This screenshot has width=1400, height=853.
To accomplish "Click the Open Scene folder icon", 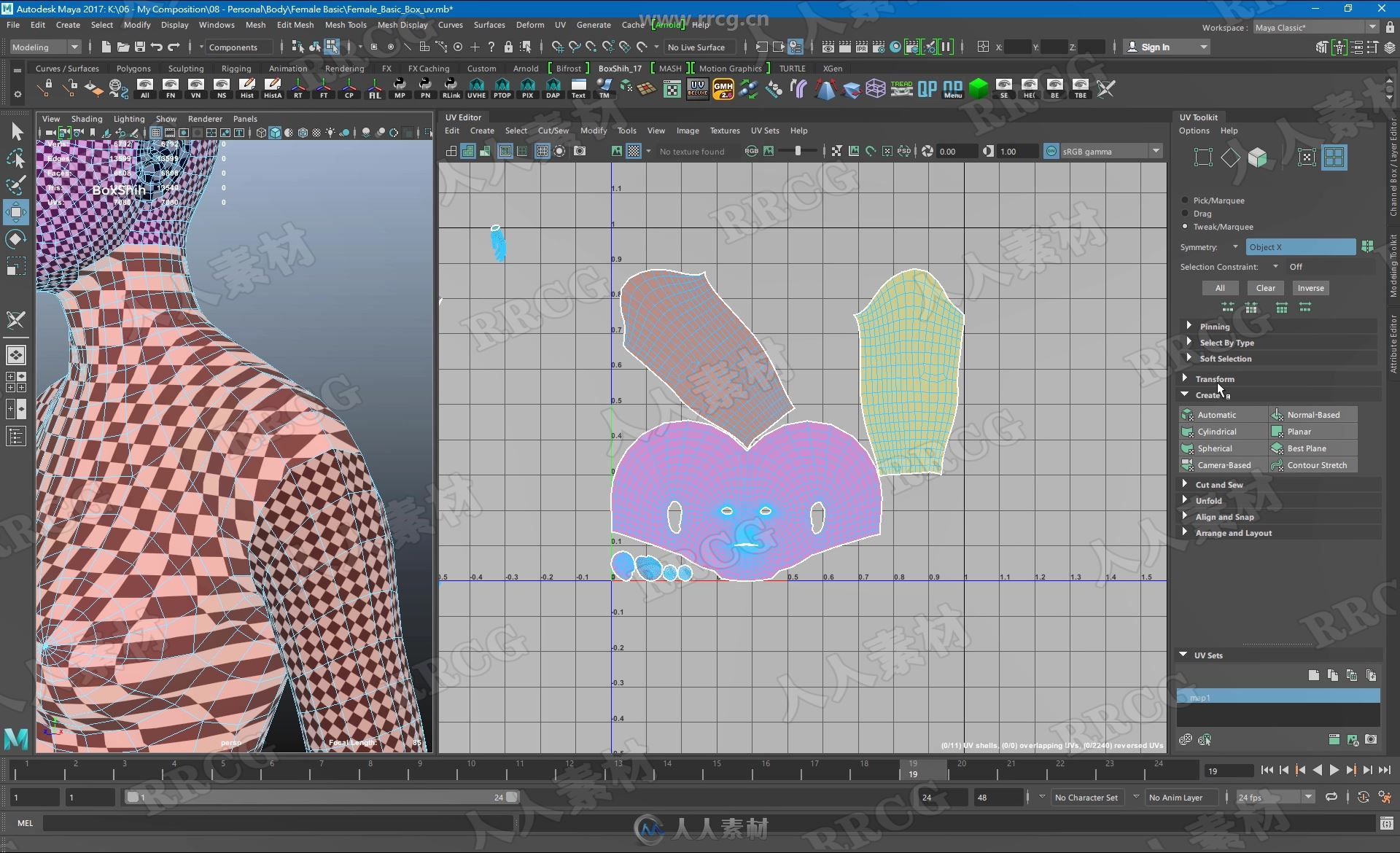I will click(123, 47).
